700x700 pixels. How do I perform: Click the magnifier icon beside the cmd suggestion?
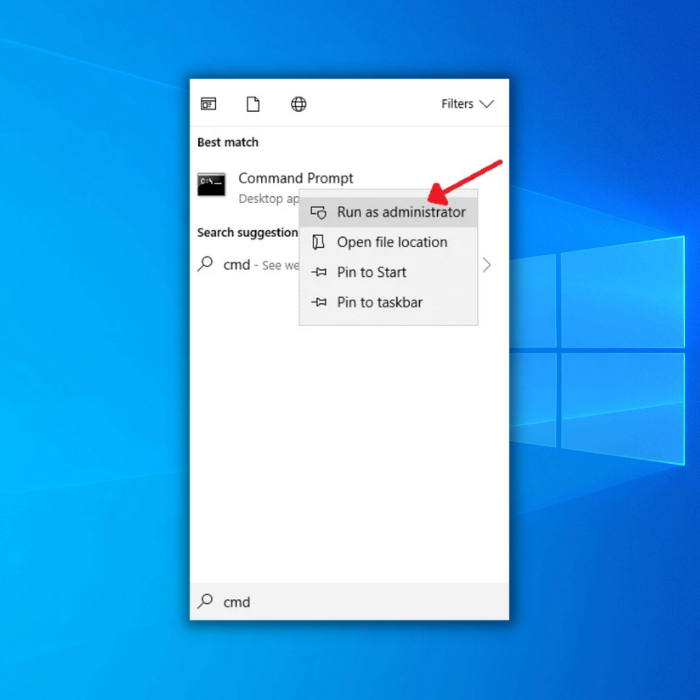click(x=206, y=265)
